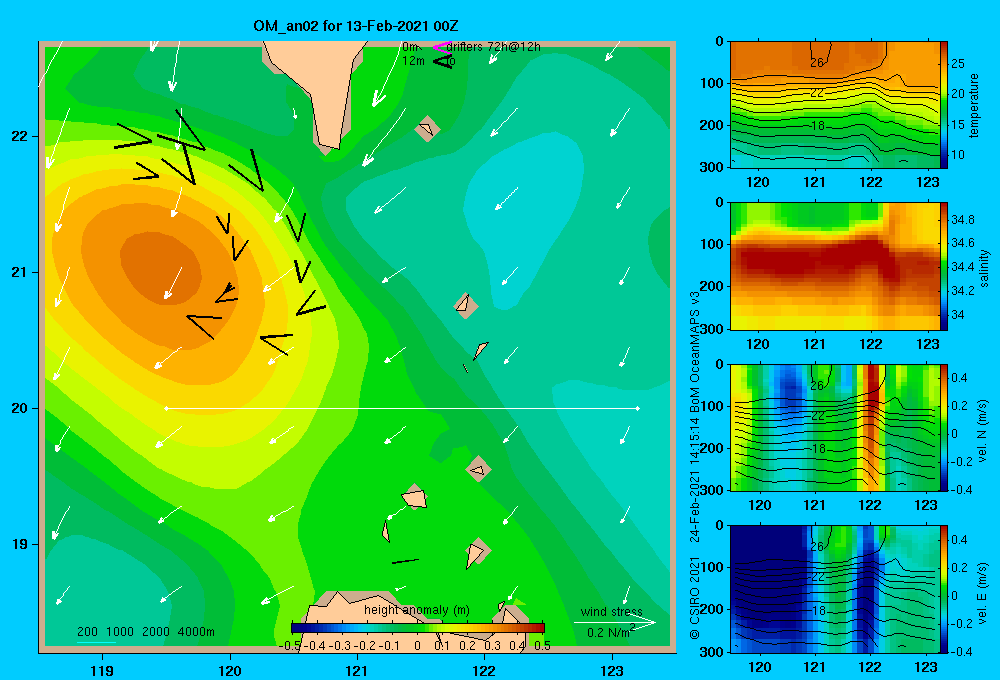Open the eastward velocity section panel
Image resolution: width=1000 pixels, height=680 pixels.
pos(835,589)
